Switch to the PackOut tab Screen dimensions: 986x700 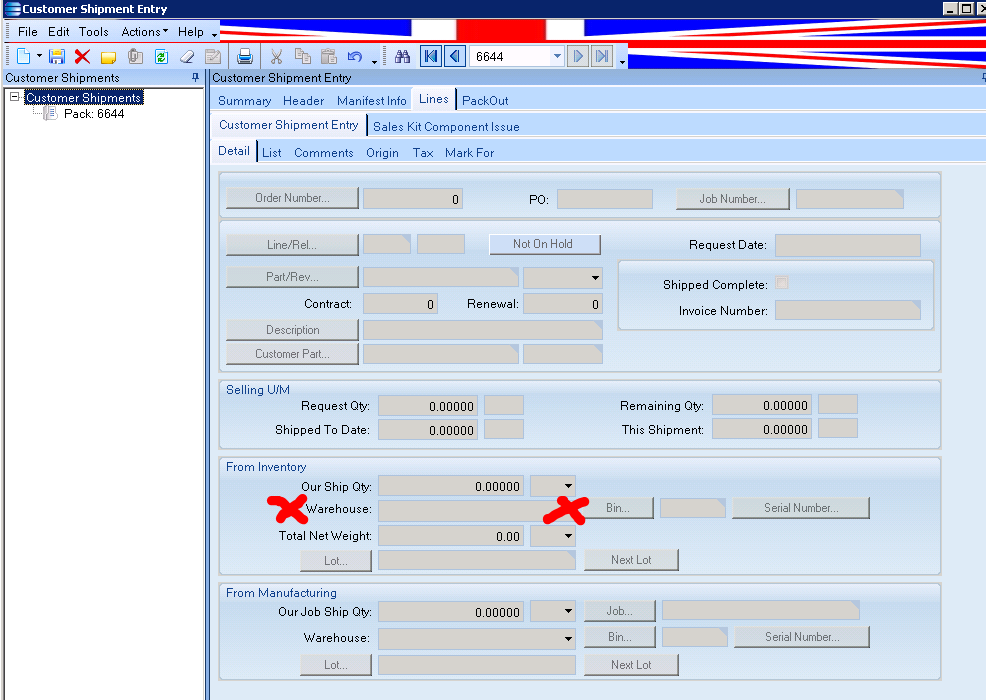point(485,101)
